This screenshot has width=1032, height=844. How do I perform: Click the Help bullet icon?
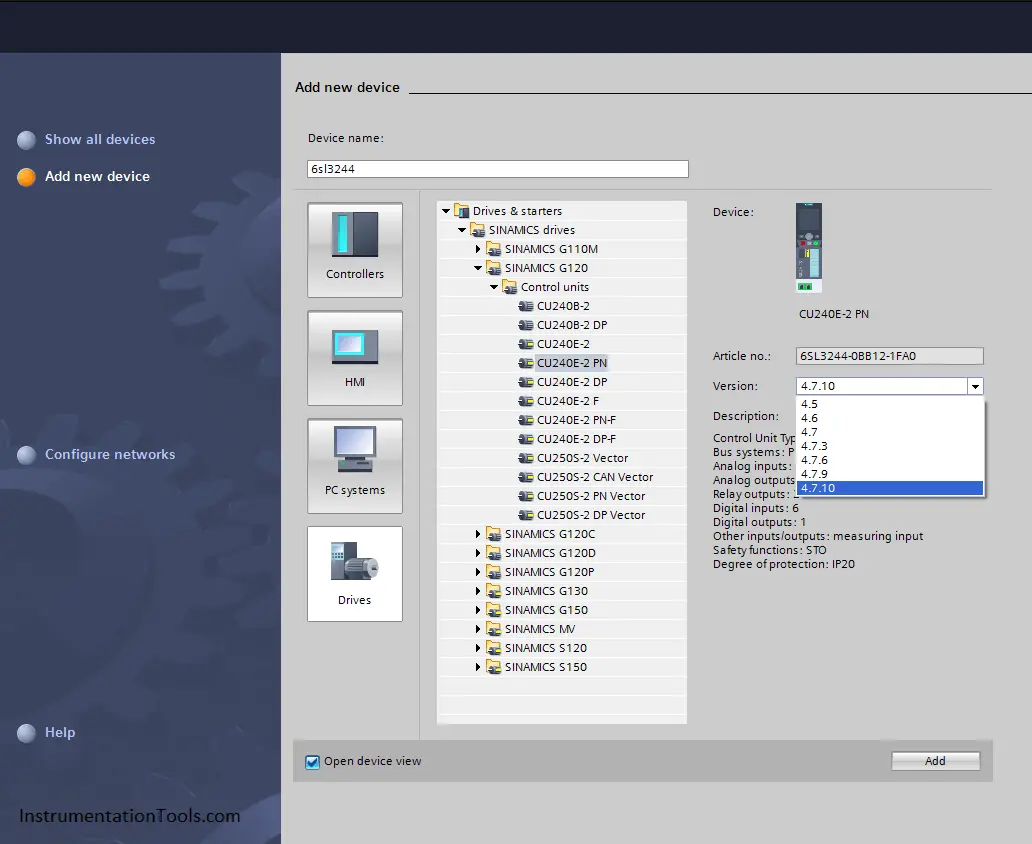coord(26,733)
